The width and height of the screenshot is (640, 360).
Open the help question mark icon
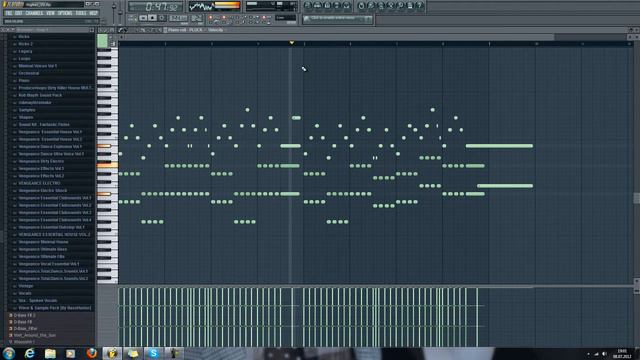[420, 5]
